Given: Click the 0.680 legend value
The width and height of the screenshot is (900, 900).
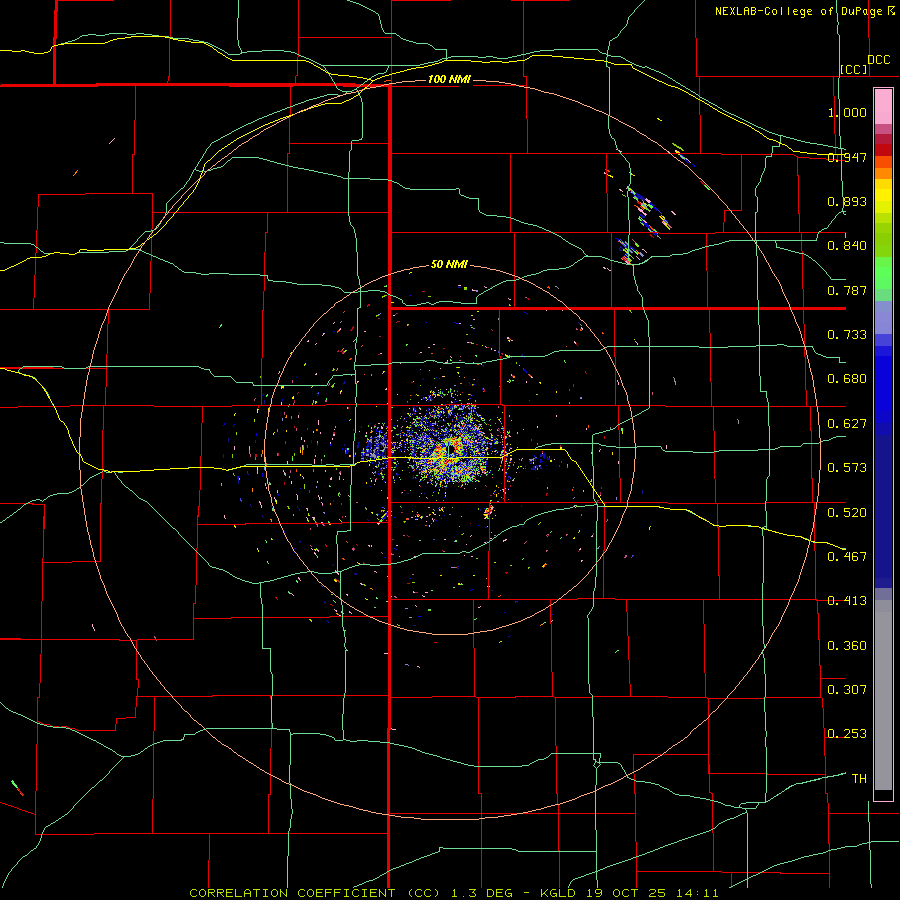Looking at the screenshot, I should point(847,379).
